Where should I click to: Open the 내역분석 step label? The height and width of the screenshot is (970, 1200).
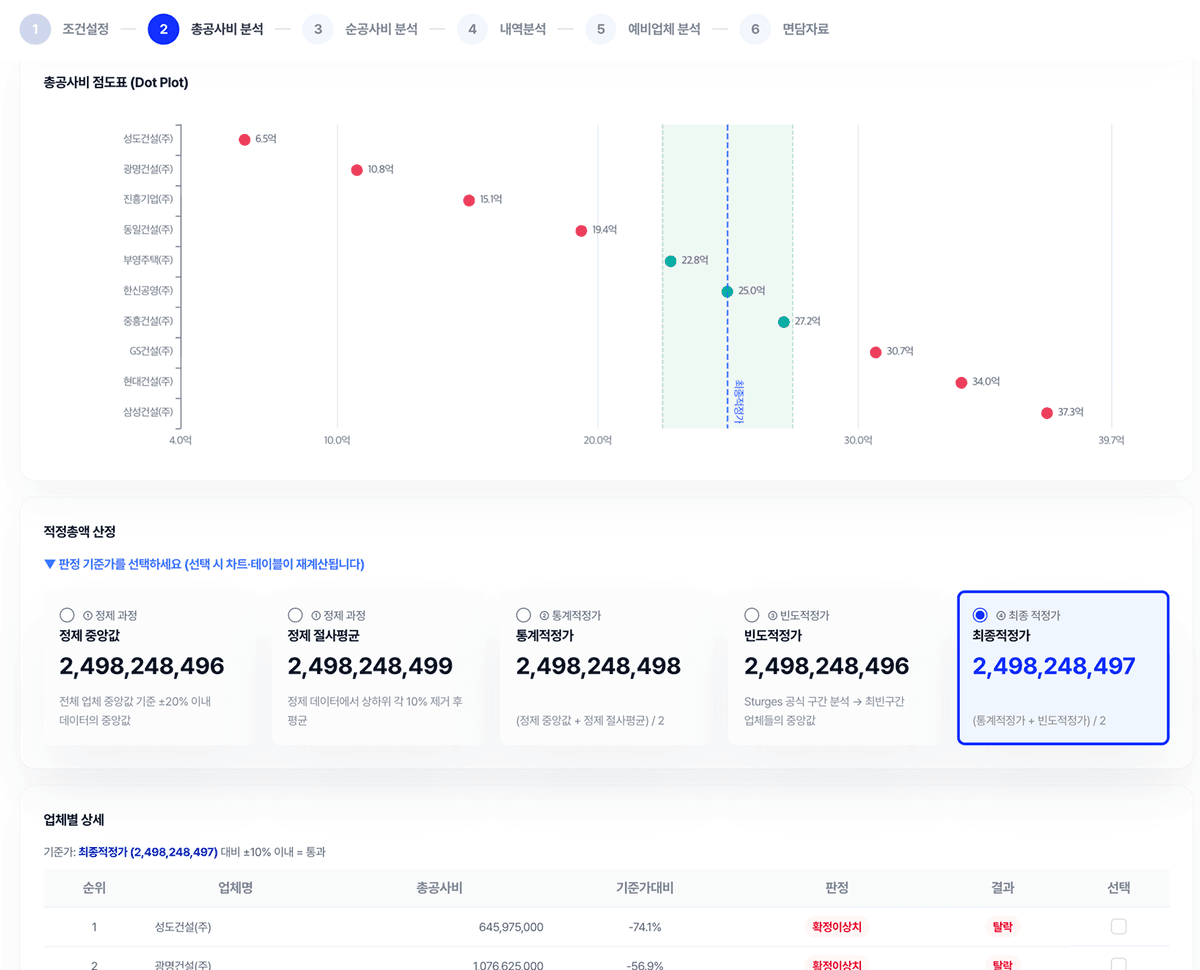(x=523, y=29)
